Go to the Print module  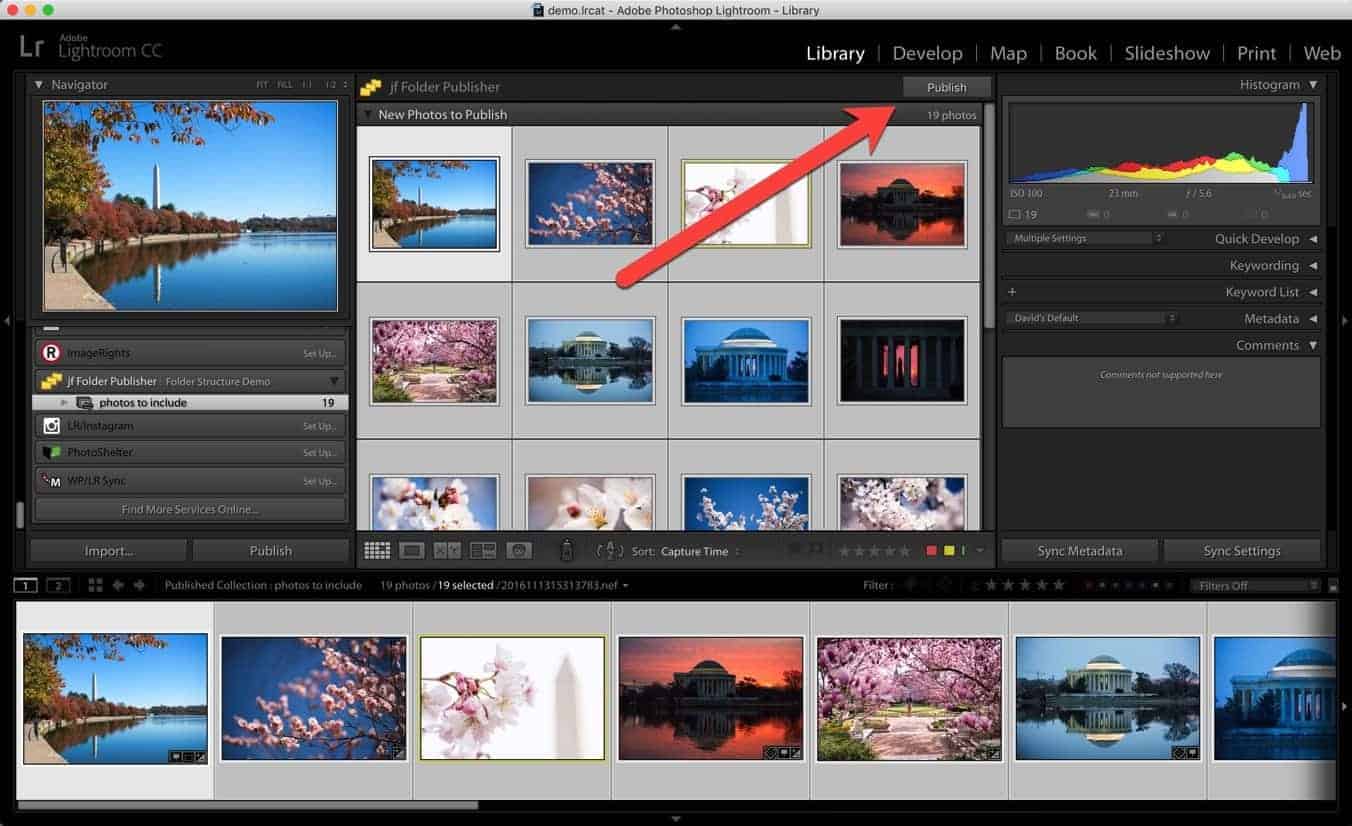[1256, 53]
